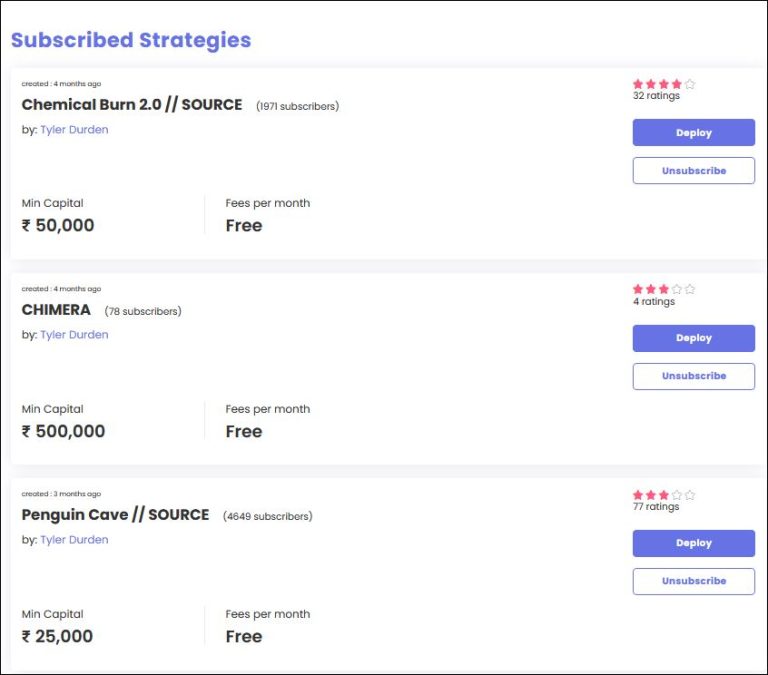Click the 77 ratings text
This screenshot has height=675, width=768.
[656, 507]
